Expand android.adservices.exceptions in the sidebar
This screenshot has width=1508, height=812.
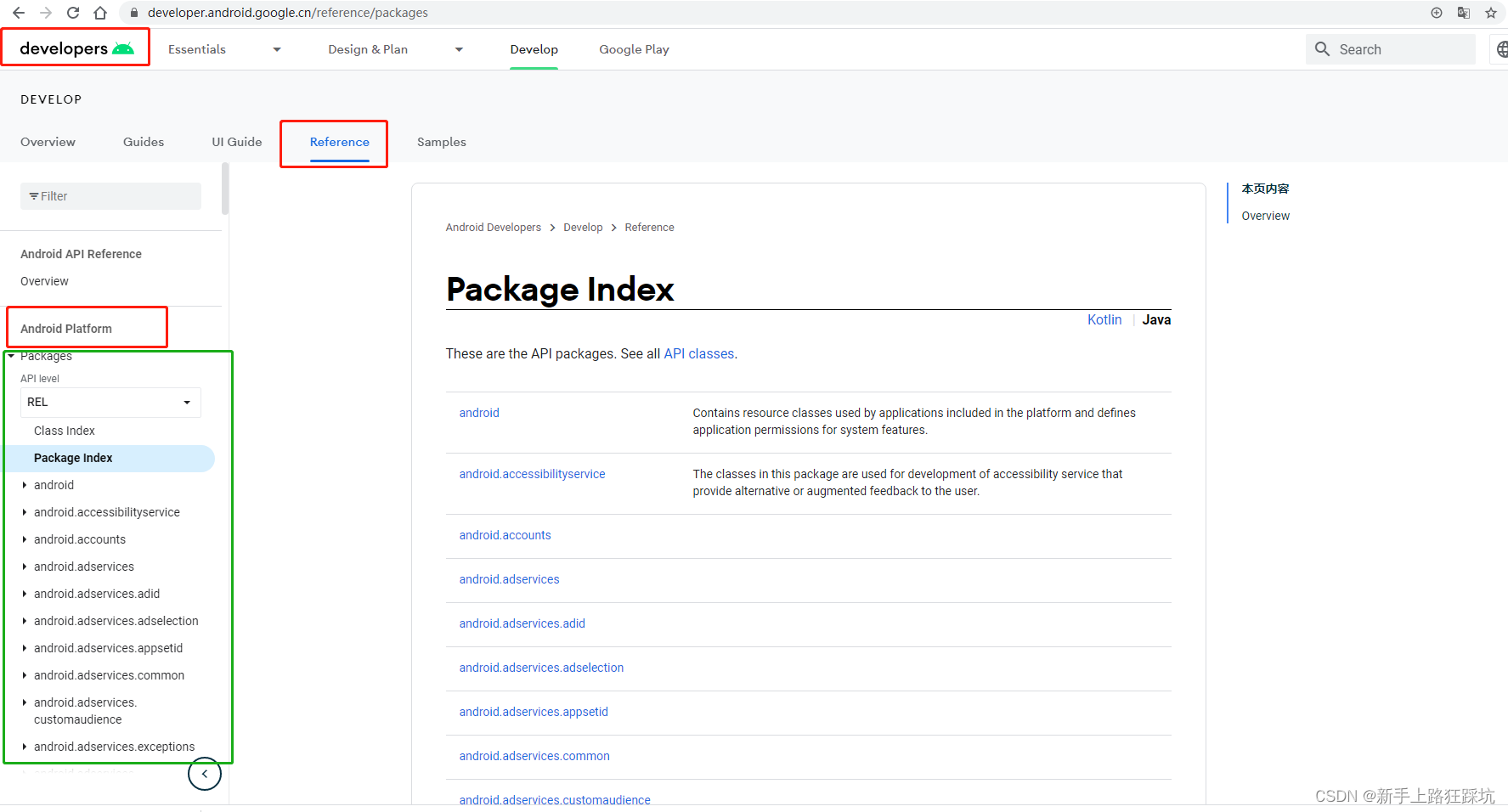click(25, 747)
